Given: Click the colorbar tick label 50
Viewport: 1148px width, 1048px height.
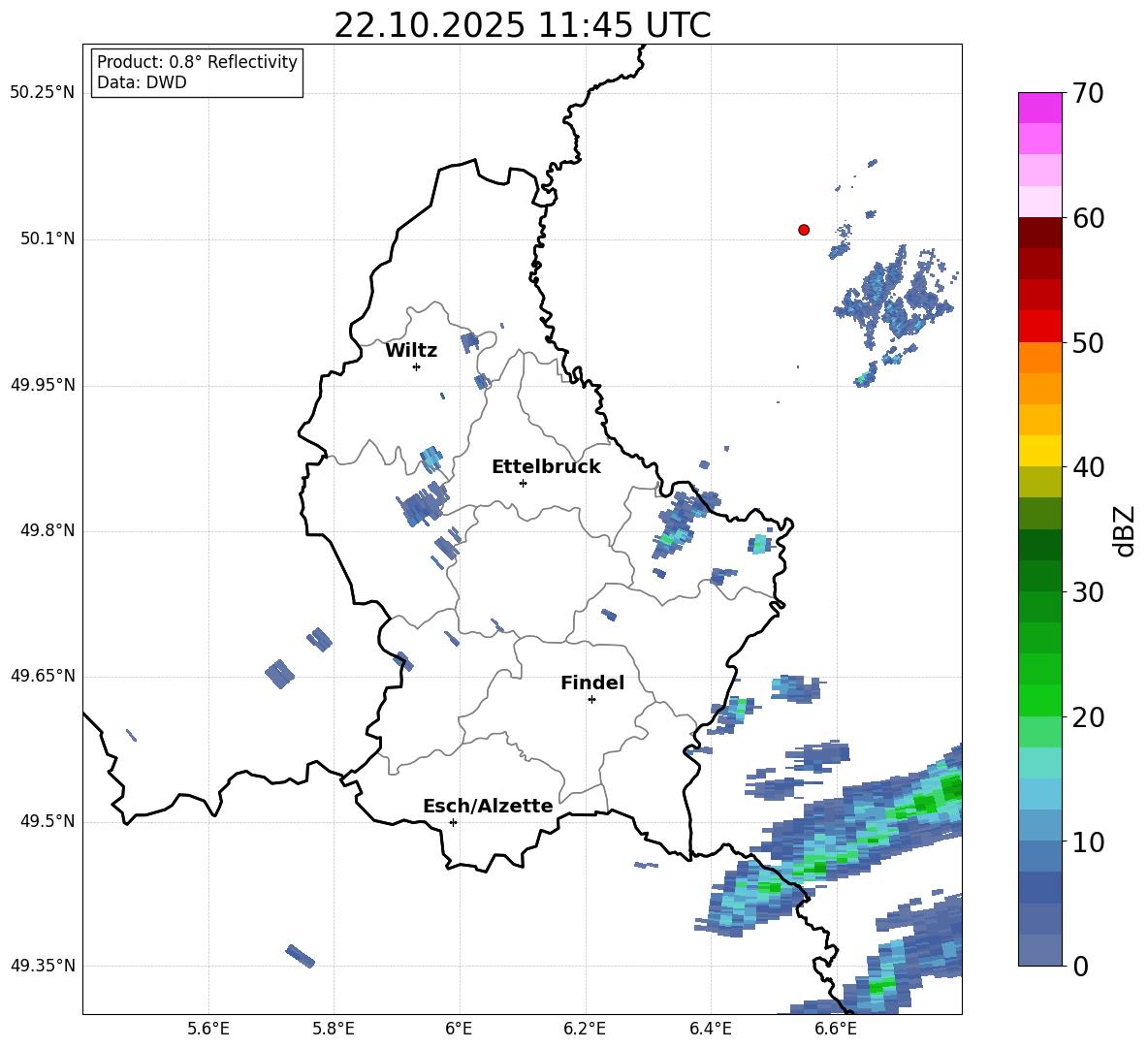Looking at the screenshot, I should click(1088, 342).
